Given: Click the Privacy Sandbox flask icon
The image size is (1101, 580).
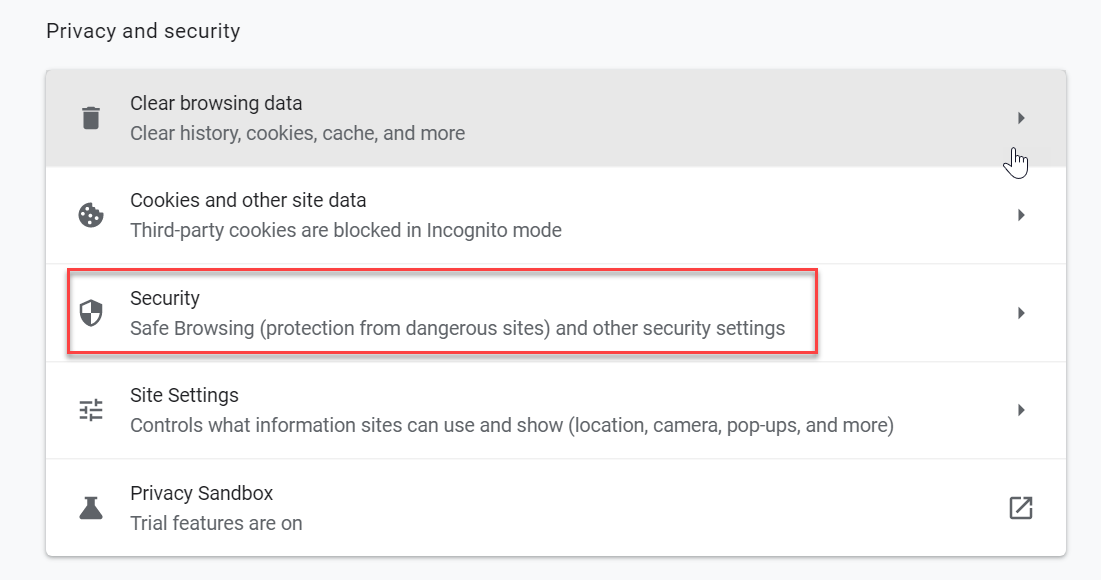Looking at the screenshot, I should click(x=91, y=507).
